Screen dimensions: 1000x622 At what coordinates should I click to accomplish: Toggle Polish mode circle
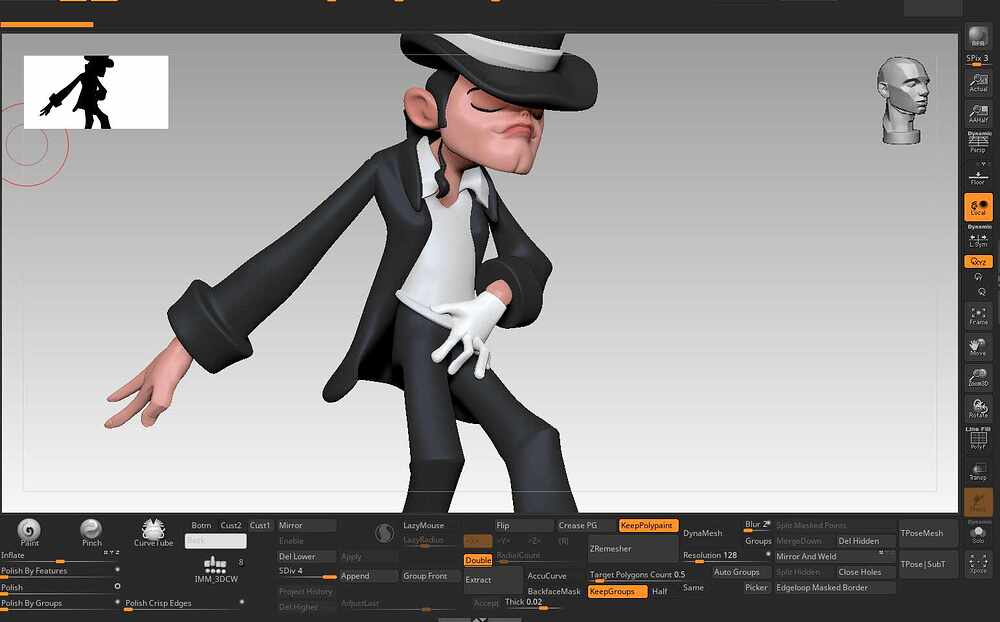tap(117, 586)
